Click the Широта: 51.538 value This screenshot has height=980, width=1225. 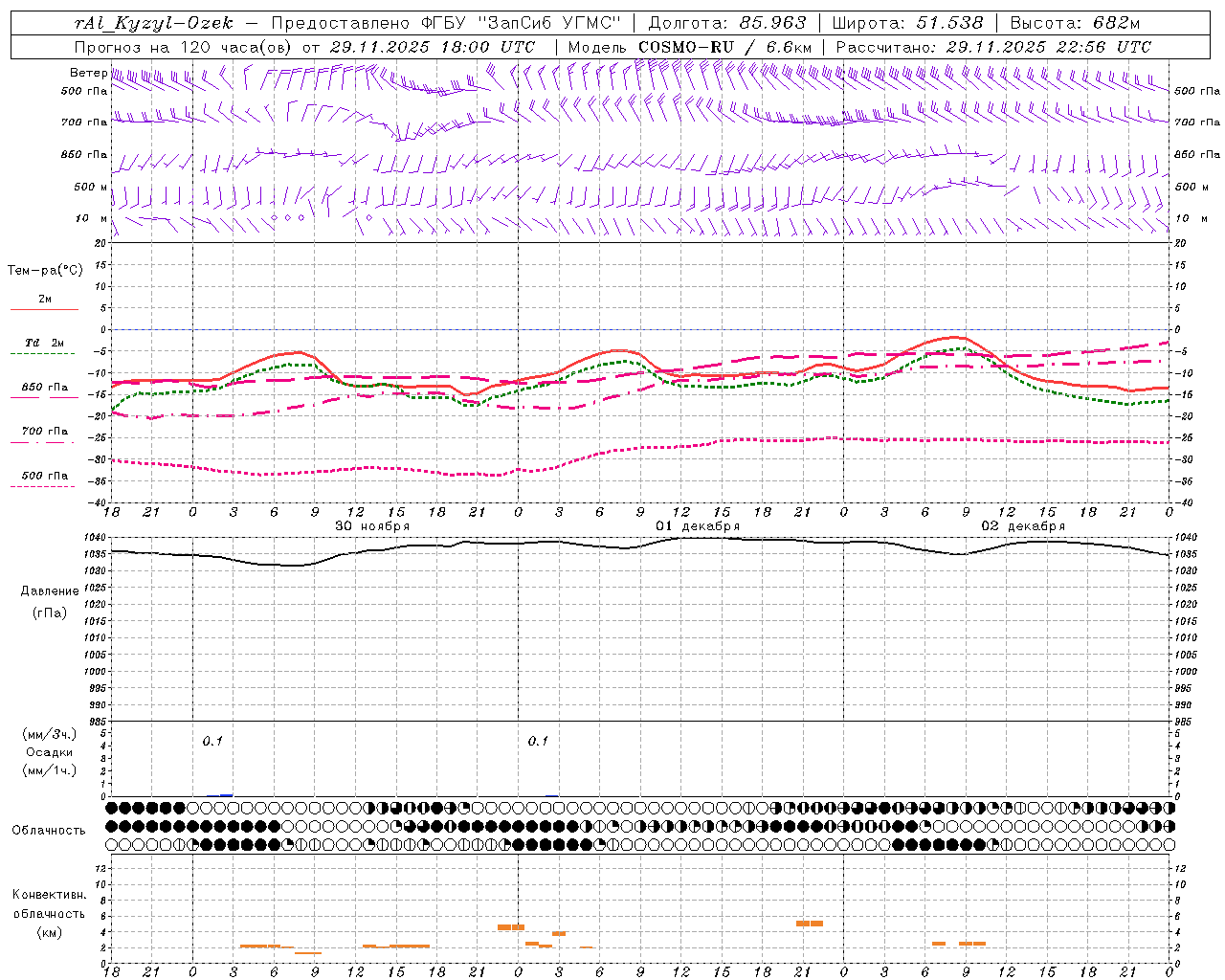(907, 24)
